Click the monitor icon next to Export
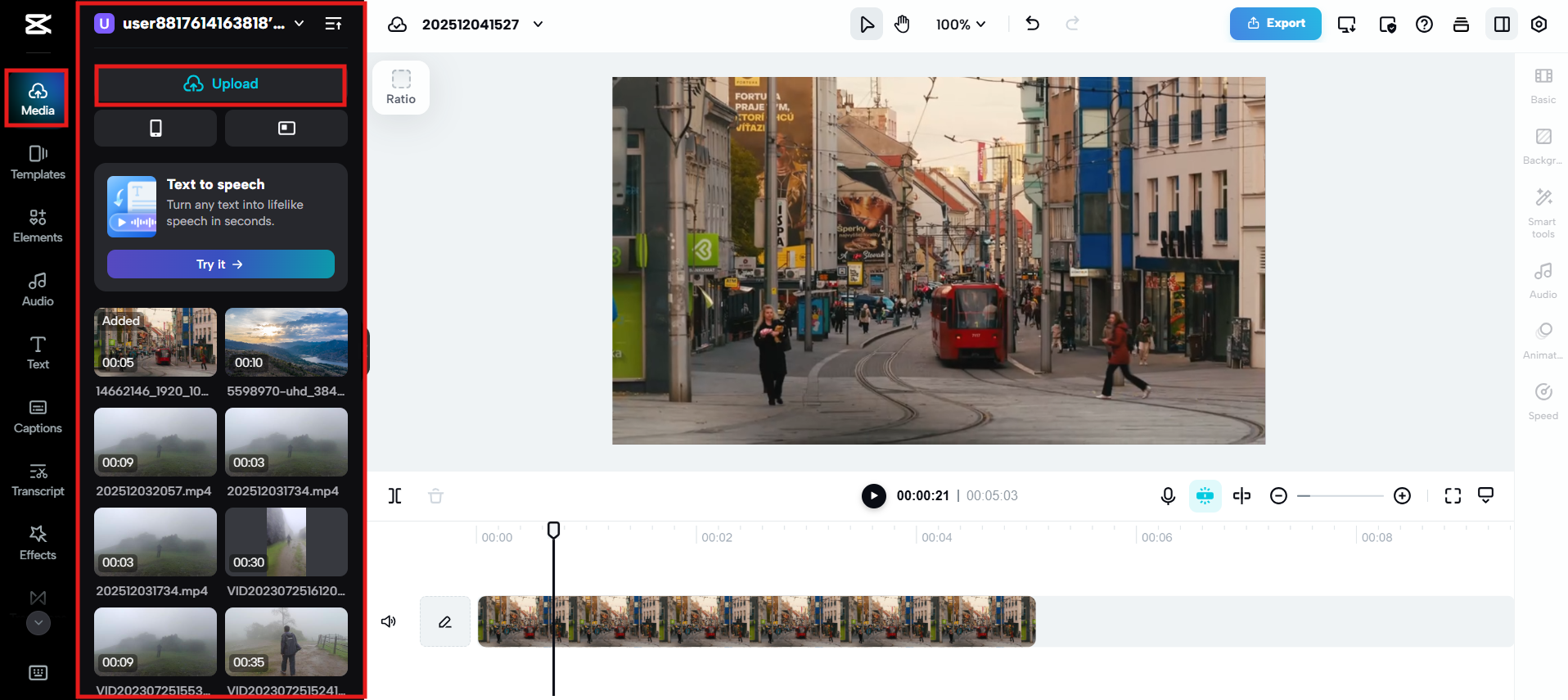 (x=1347, y=25)
